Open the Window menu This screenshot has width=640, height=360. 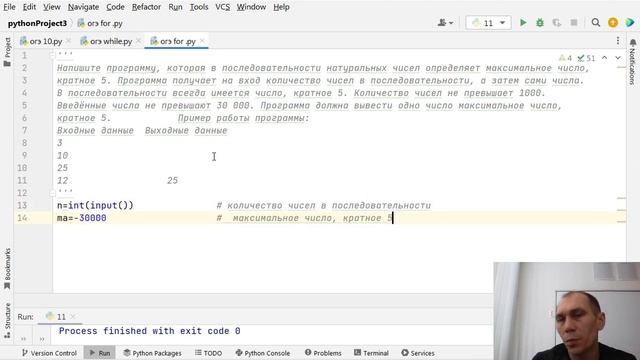click(x=251, y=7)
